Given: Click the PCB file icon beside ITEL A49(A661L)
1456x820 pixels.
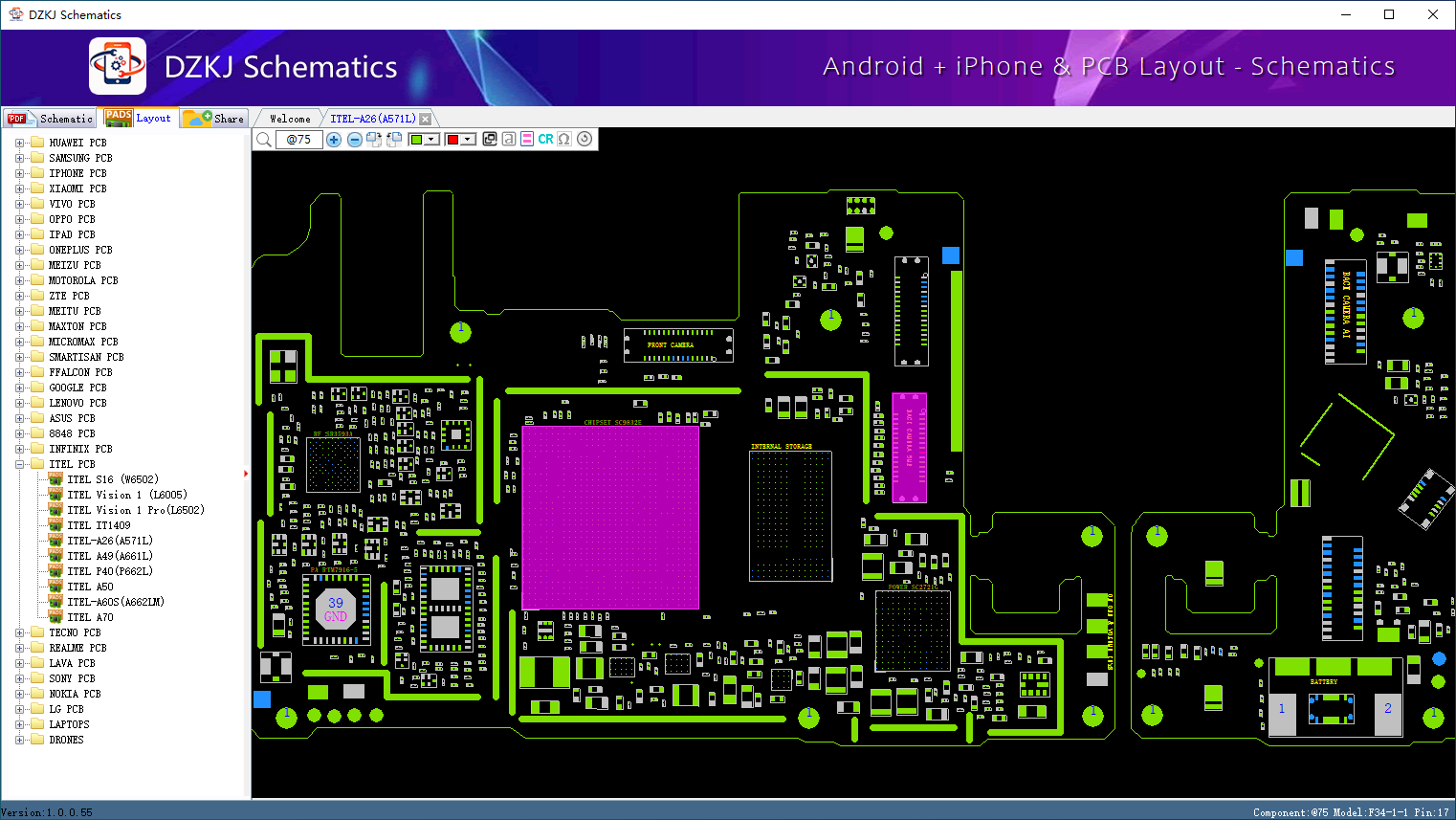Looking at the screenshot, I should 55,556.
